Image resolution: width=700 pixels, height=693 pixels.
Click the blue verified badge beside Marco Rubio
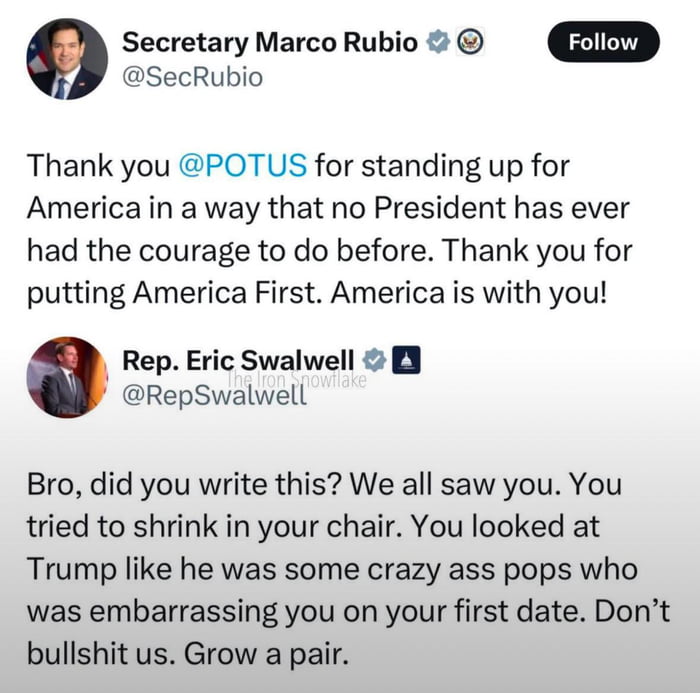point(436,42)
